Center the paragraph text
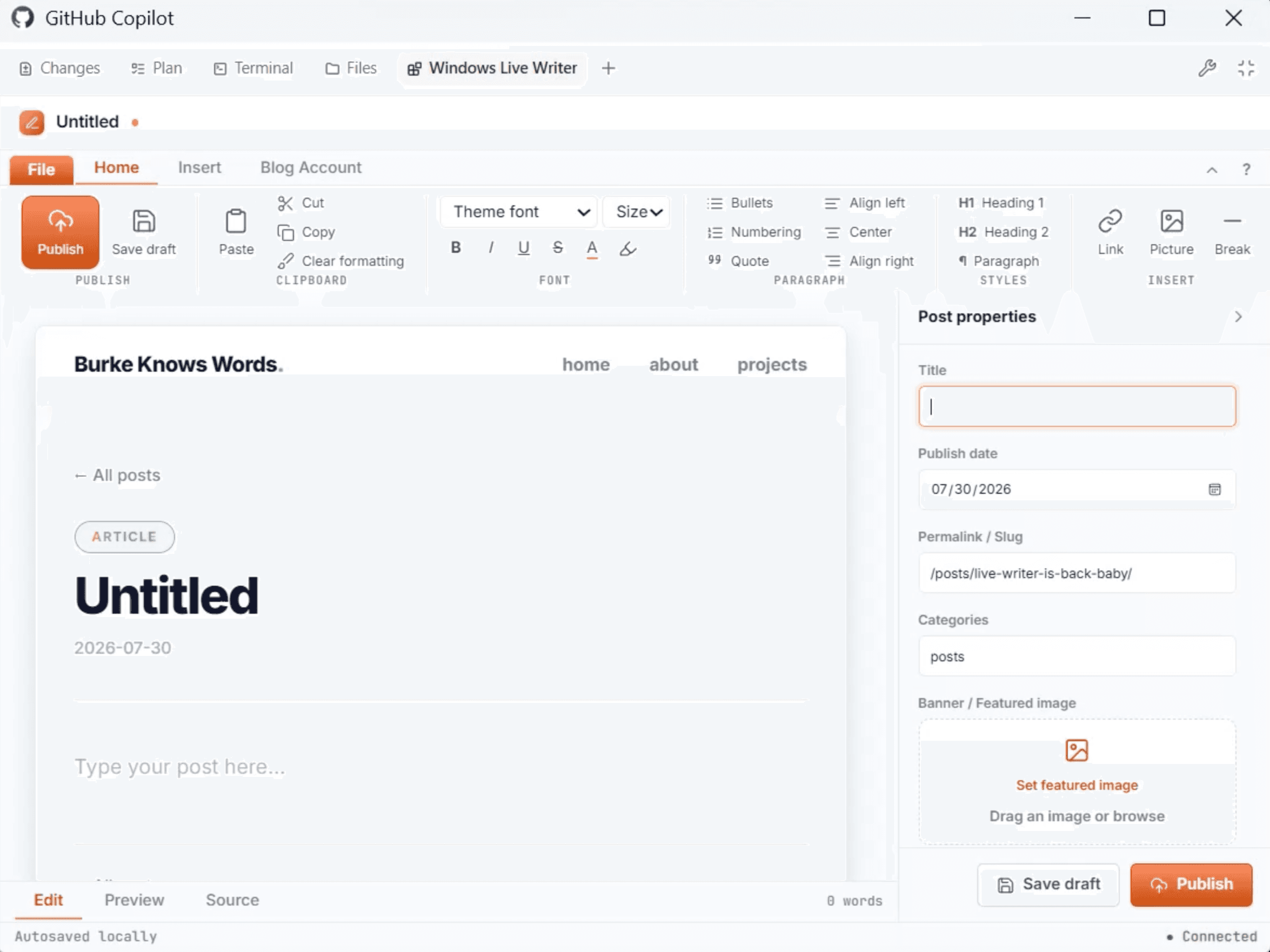This screenshot has height=952, width=1270. click(x=858, y=232)
